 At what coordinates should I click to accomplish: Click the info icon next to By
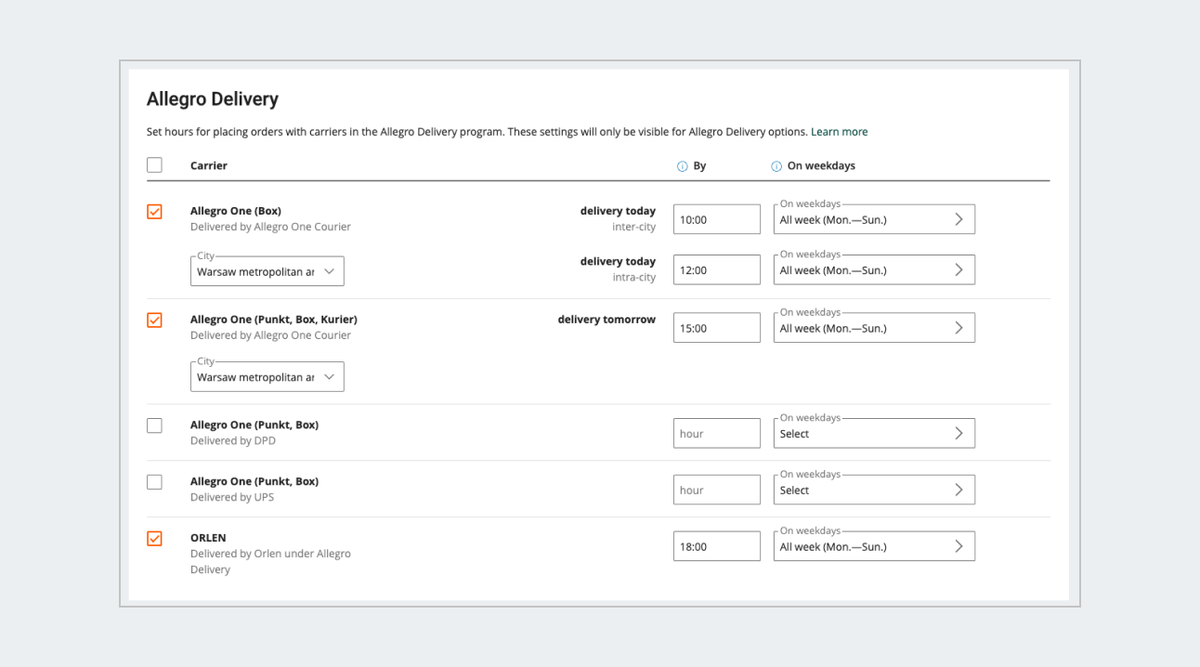pos(682,166)
